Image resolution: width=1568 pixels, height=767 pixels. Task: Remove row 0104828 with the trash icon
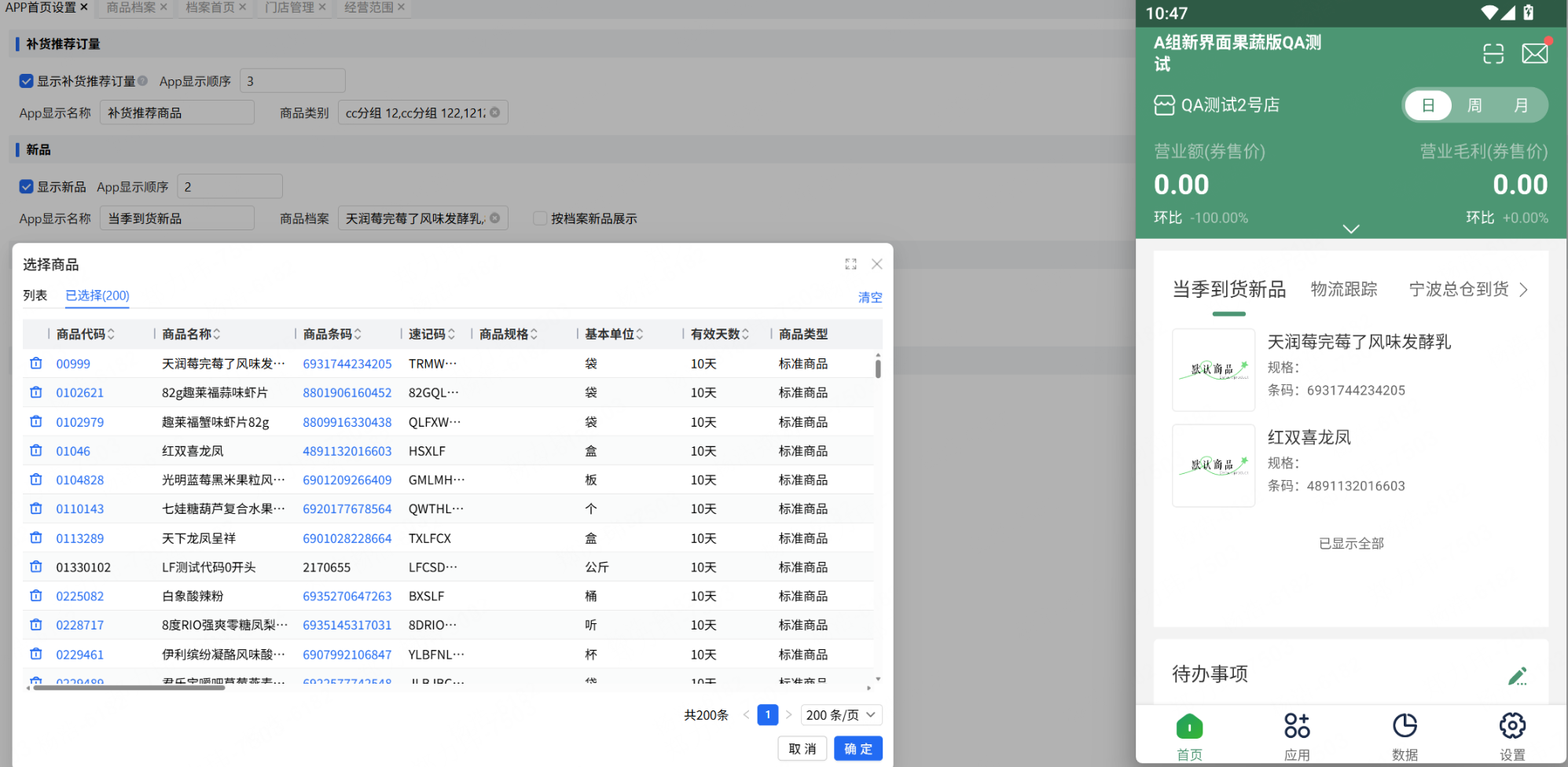36,479
